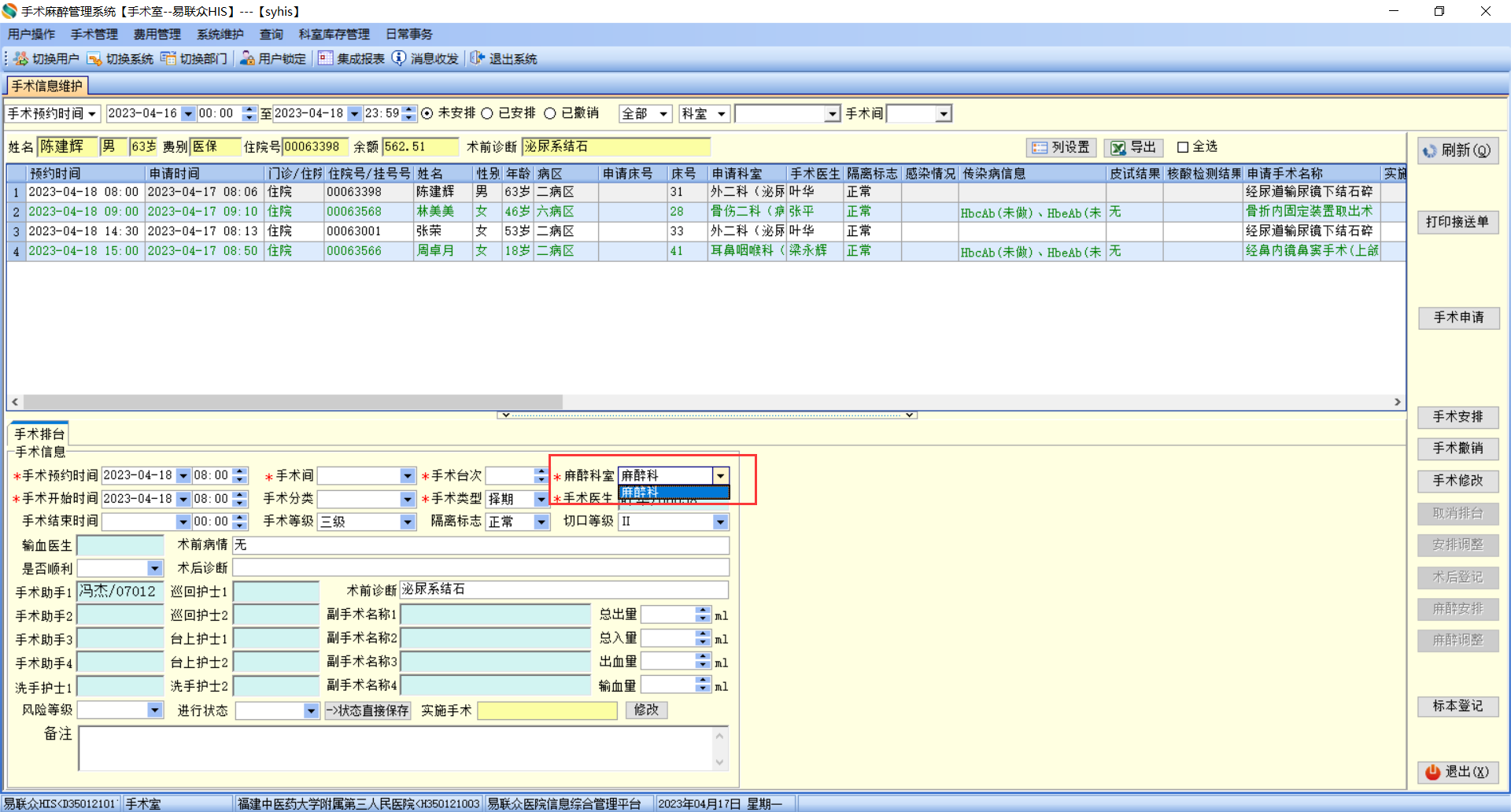
Task: Expand the 手术等级 三级 dropdown
Action: pyautogui.click(x=408, y=522)
